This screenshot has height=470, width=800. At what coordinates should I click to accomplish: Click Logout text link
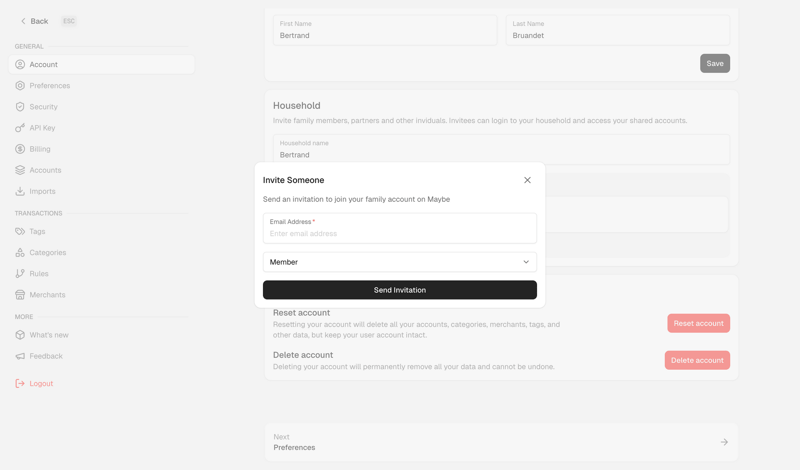41,383
